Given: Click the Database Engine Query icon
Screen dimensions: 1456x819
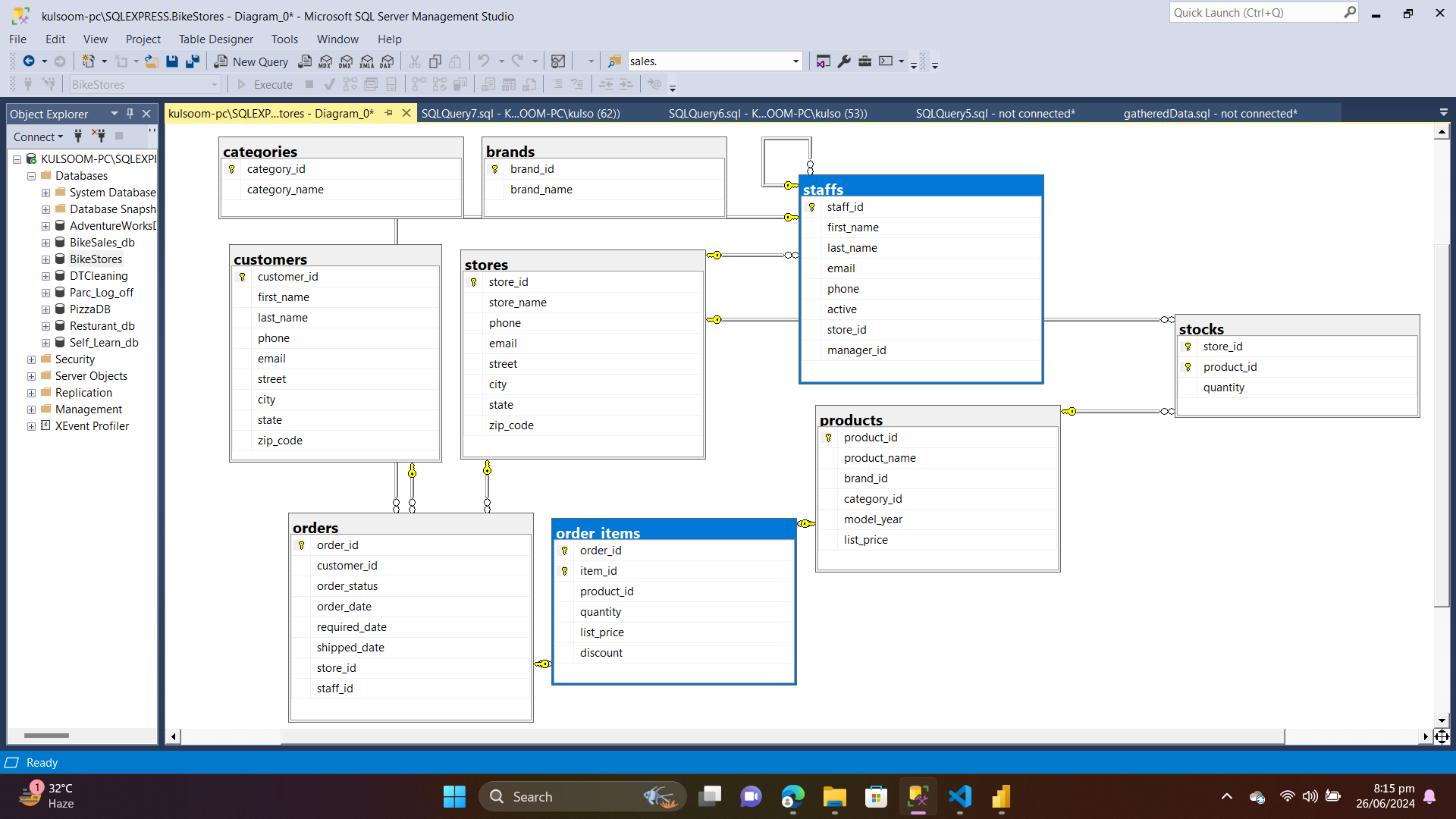Looking at the screenshot, I should tap(305, 61).
